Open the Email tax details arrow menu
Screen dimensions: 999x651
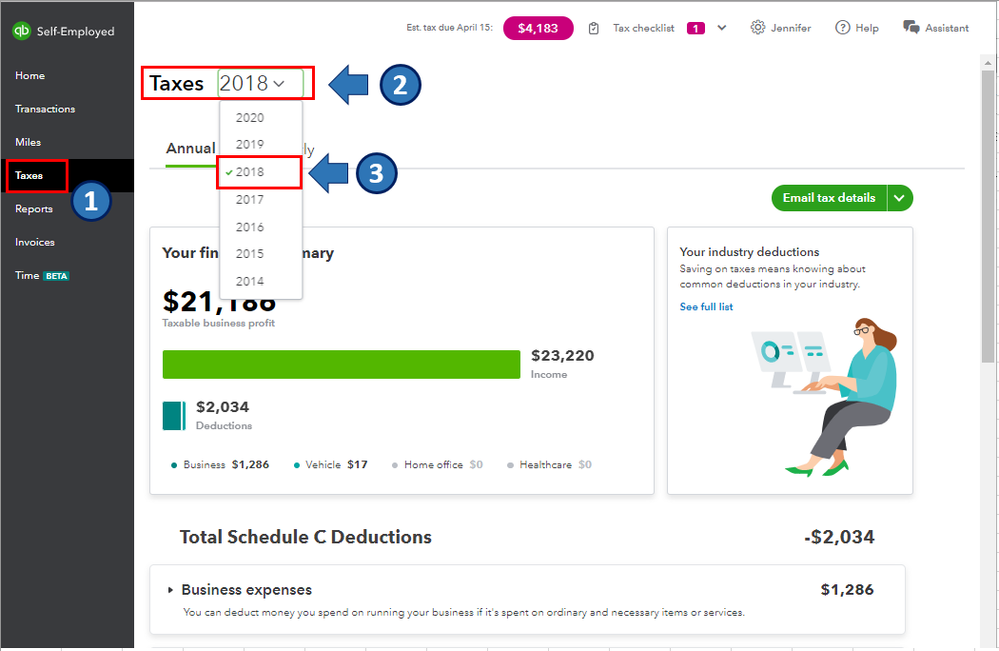tap(900, 198)
